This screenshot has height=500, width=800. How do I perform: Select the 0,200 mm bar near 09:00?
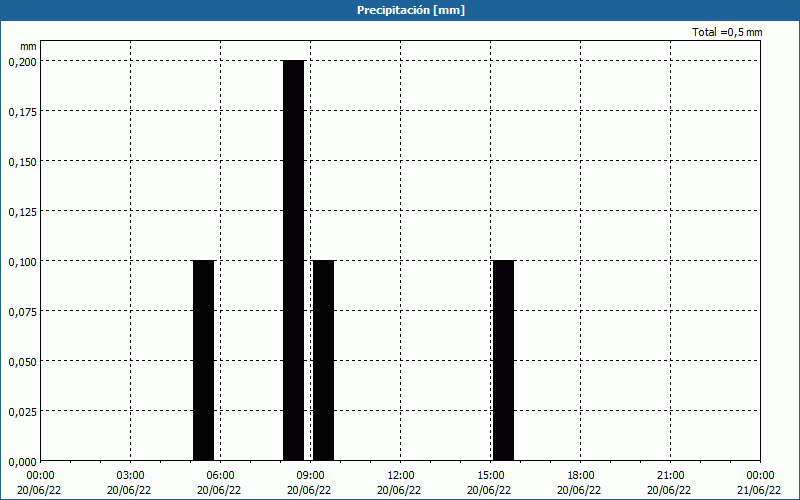coord(293,260)
